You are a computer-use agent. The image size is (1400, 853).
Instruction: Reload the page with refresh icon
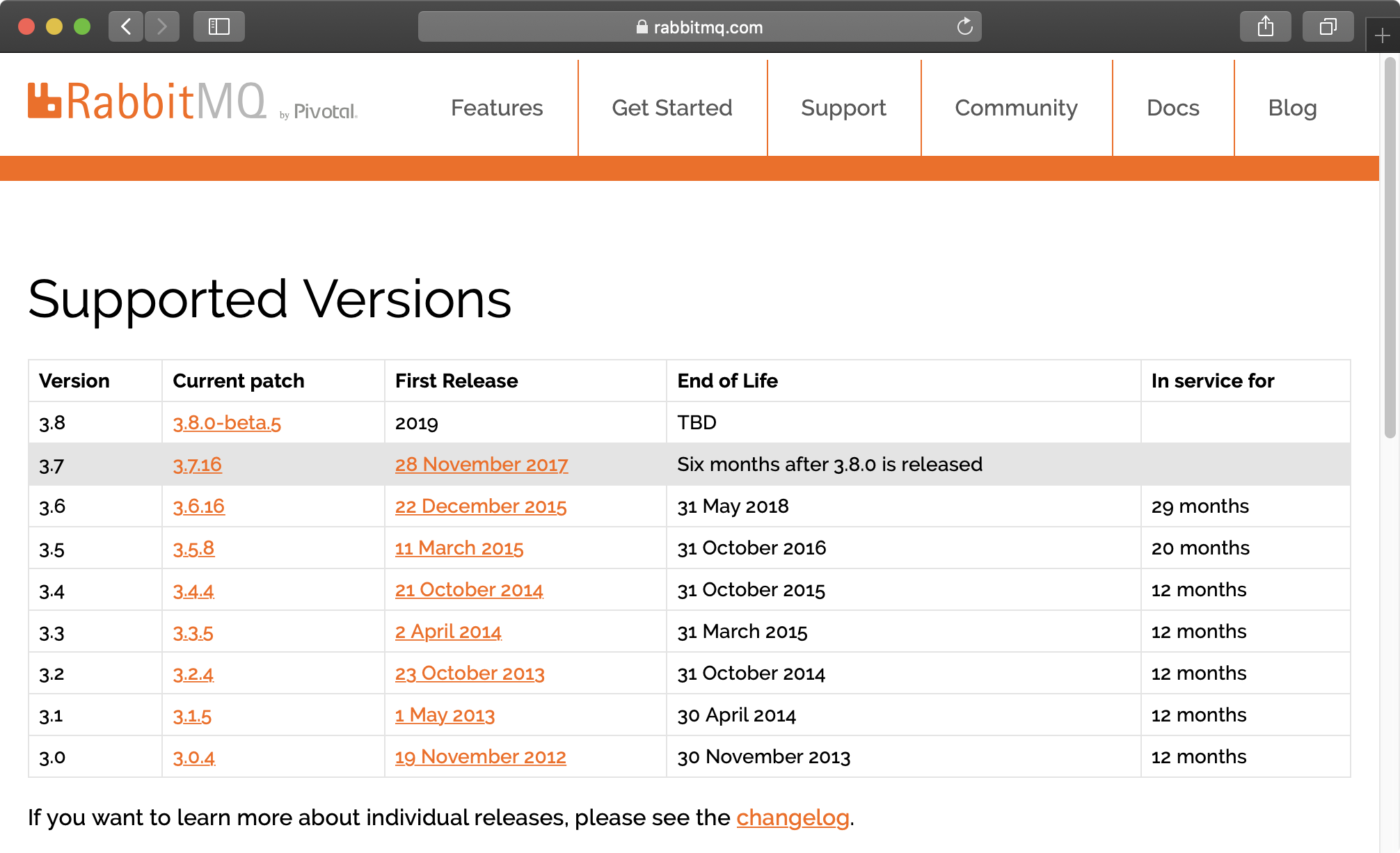coord(964,26)
